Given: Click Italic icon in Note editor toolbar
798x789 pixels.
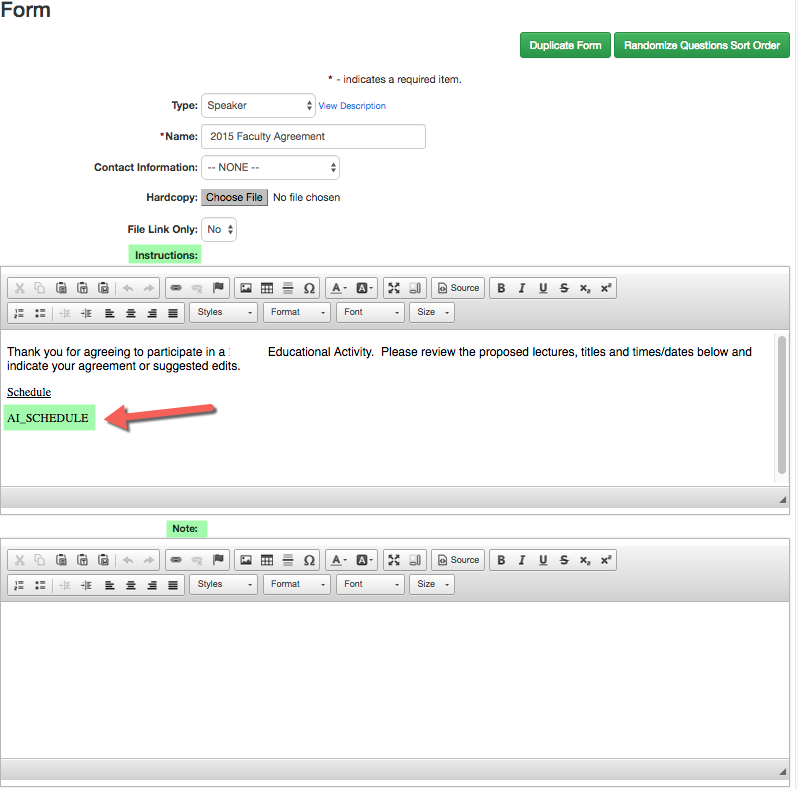Looking at the screenshot, I should click(x=522, y=560).
